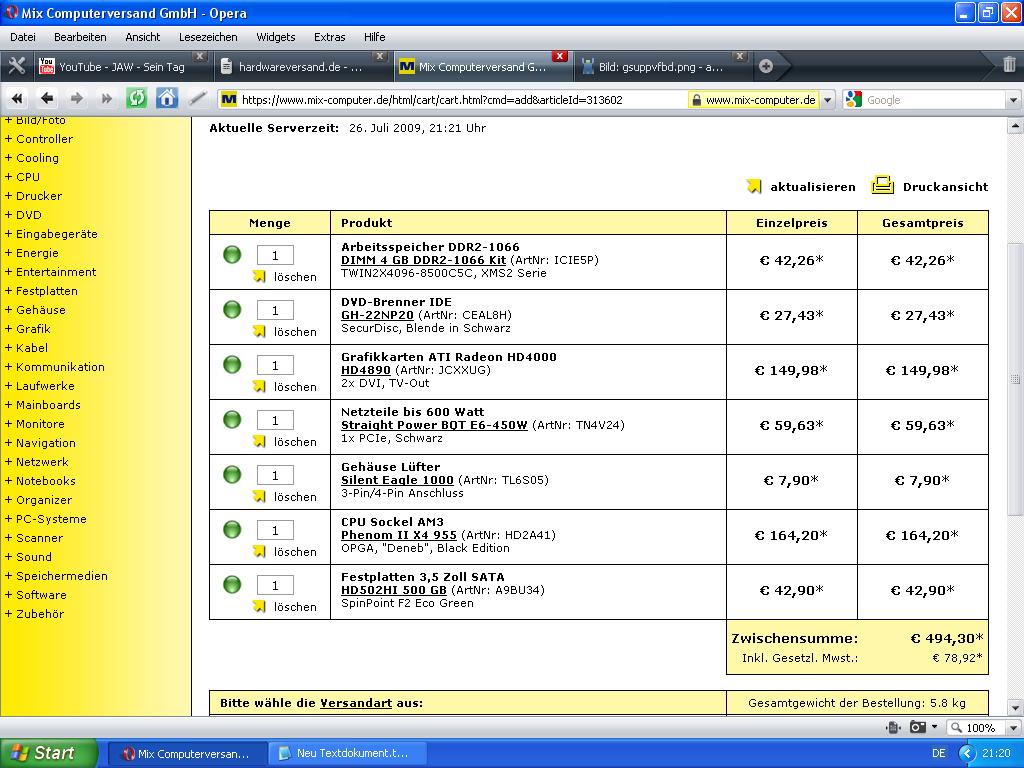Screen dimensions: 1024x768
Task: Switch to the hardwareversand.de tab
Action: (301, 67)
